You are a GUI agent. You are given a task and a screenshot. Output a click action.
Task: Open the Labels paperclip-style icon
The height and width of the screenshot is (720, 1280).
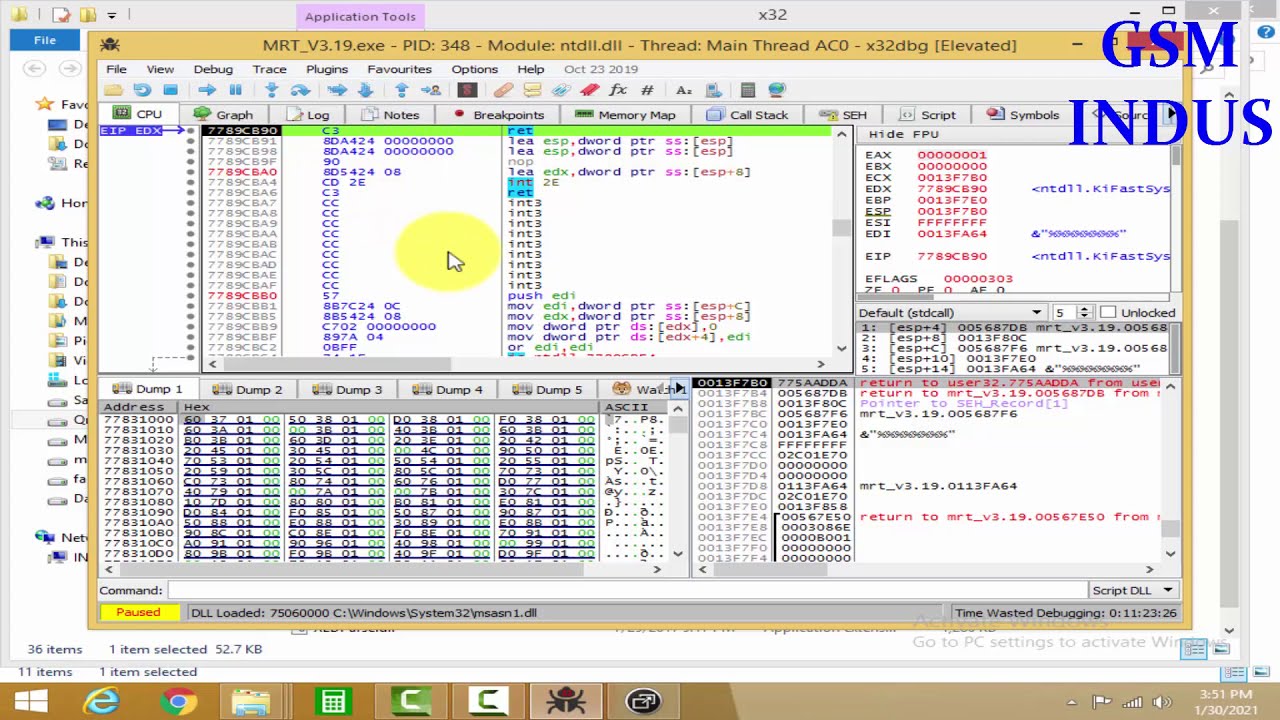[x=560, y=90]
